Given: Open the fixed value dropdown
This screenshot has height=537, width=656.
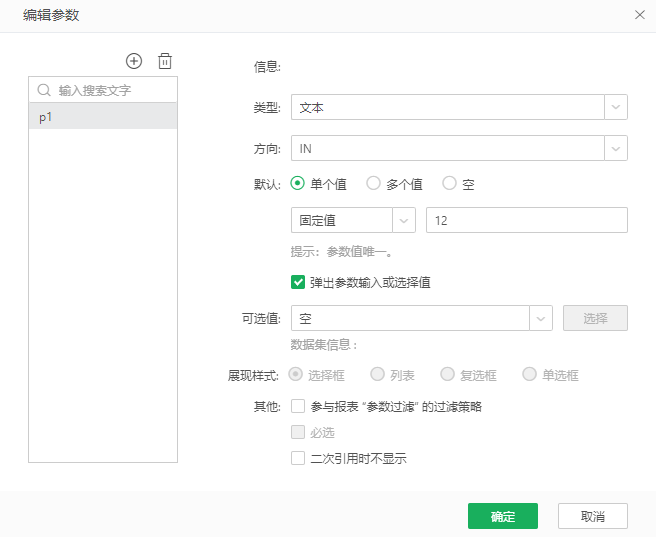Looking at the screenshot, I should pos(404,220).
